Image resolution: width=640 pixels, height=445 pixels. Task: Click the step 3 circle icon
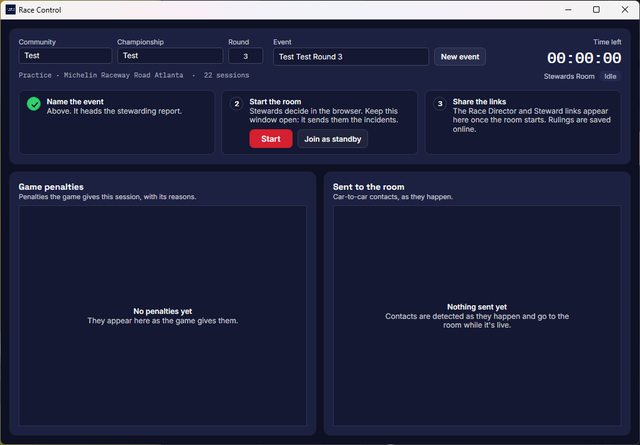[x=440, y=104]
